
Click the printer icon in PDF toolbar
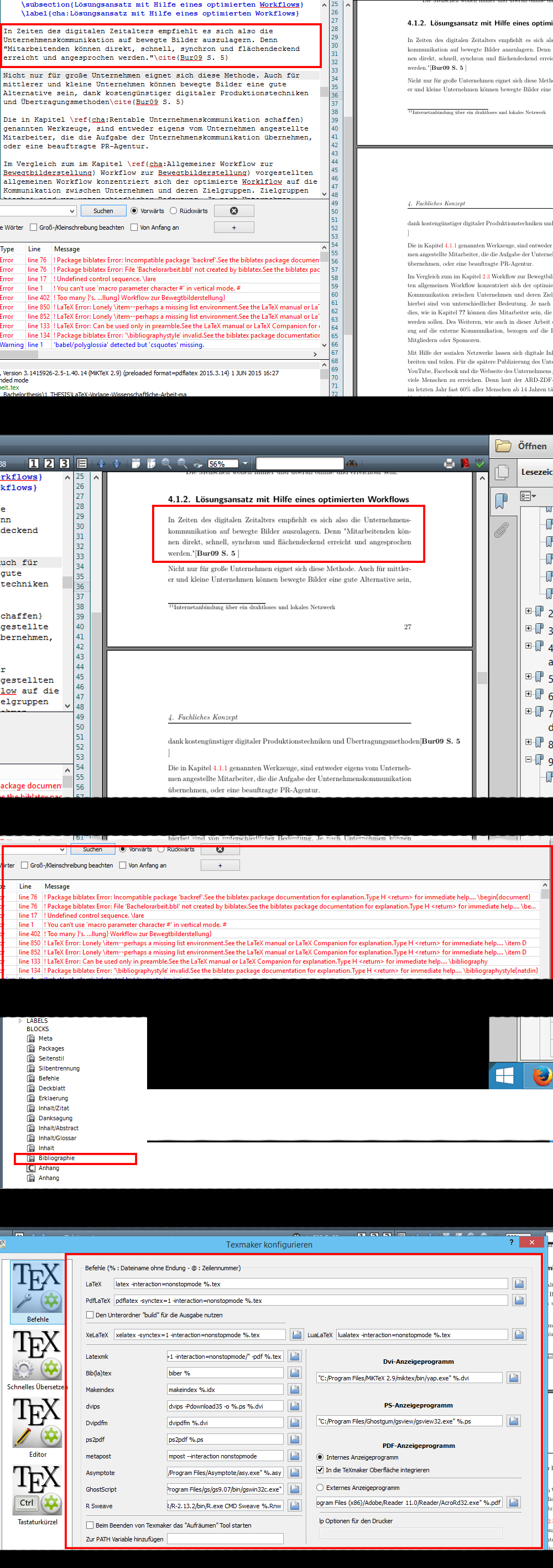click(449, 464)
